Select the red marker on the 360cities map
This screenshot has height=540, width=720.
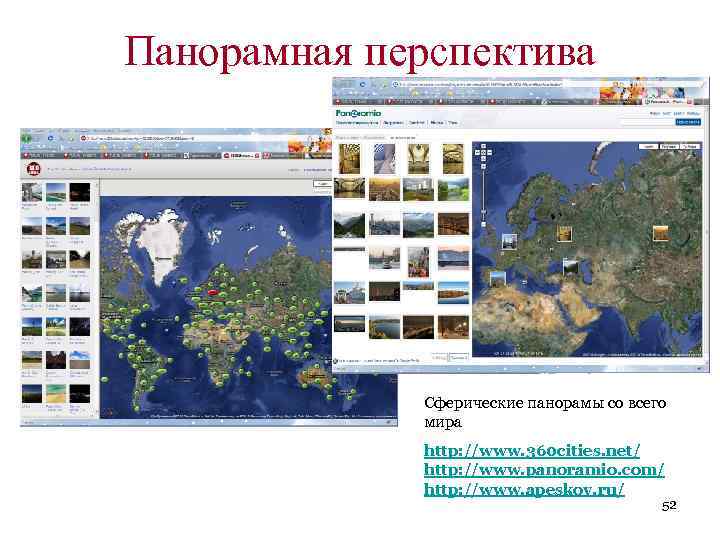tap(213, 292)
